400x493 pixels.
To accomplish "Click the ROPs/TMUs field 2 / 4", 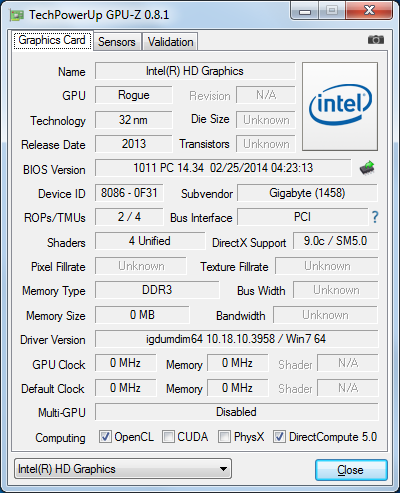I will coord(129,217).
